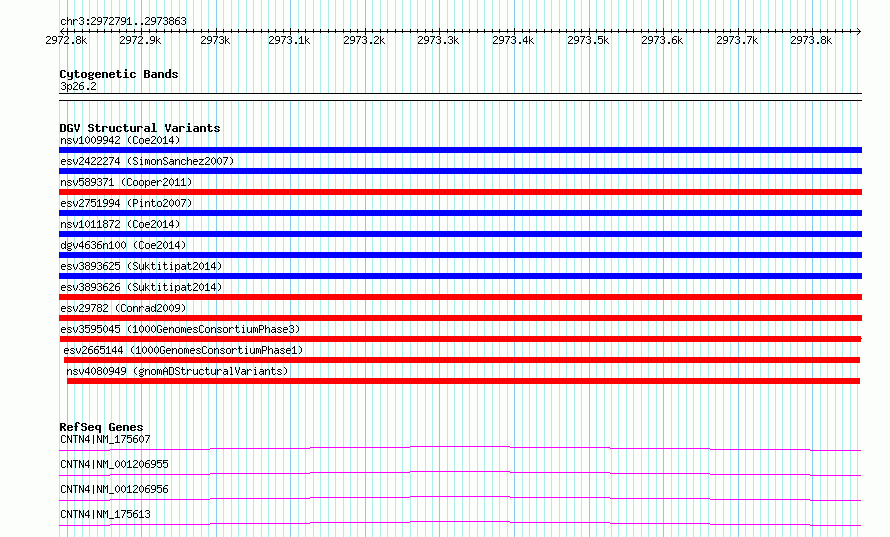Click the red bar for nsv589371
Screen dimensions: 890x537
[x=460, y=192]
